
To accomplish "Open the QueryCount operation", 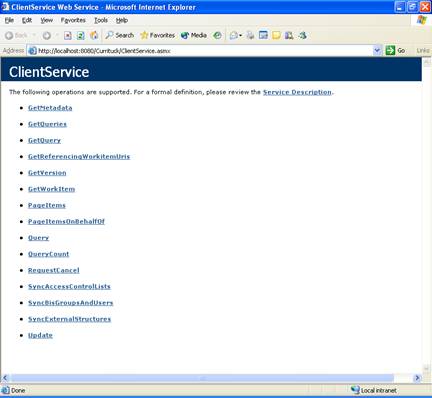I will click(x=48, y=254).
